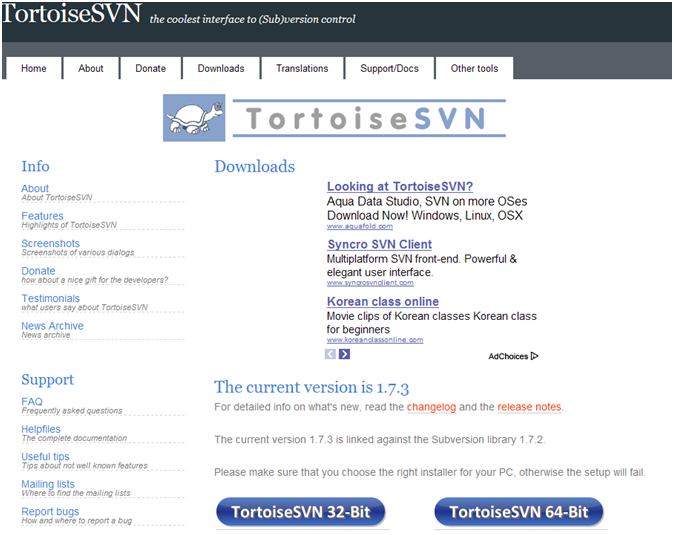Click 'Where to find the mailing lists' text
This screenshot has height=535, width=674.
tap(76, 493)
